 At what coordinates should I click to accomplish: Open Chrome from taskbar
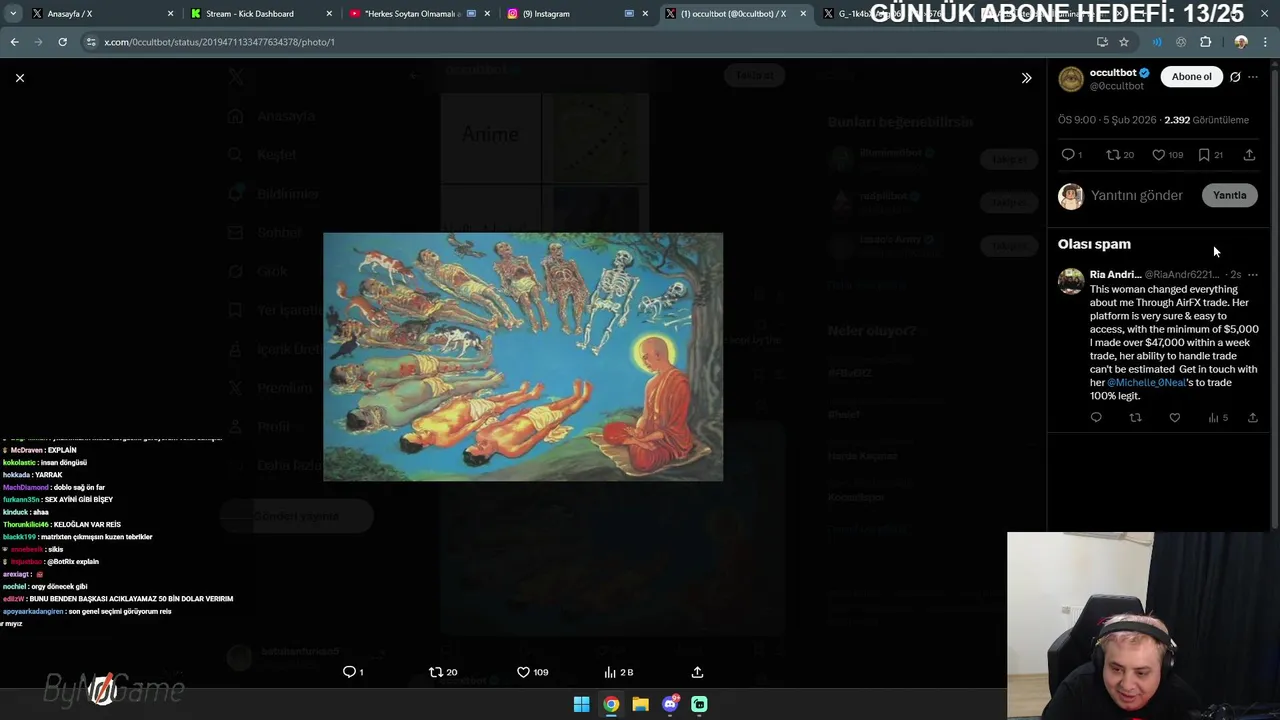tap(611, 704)
